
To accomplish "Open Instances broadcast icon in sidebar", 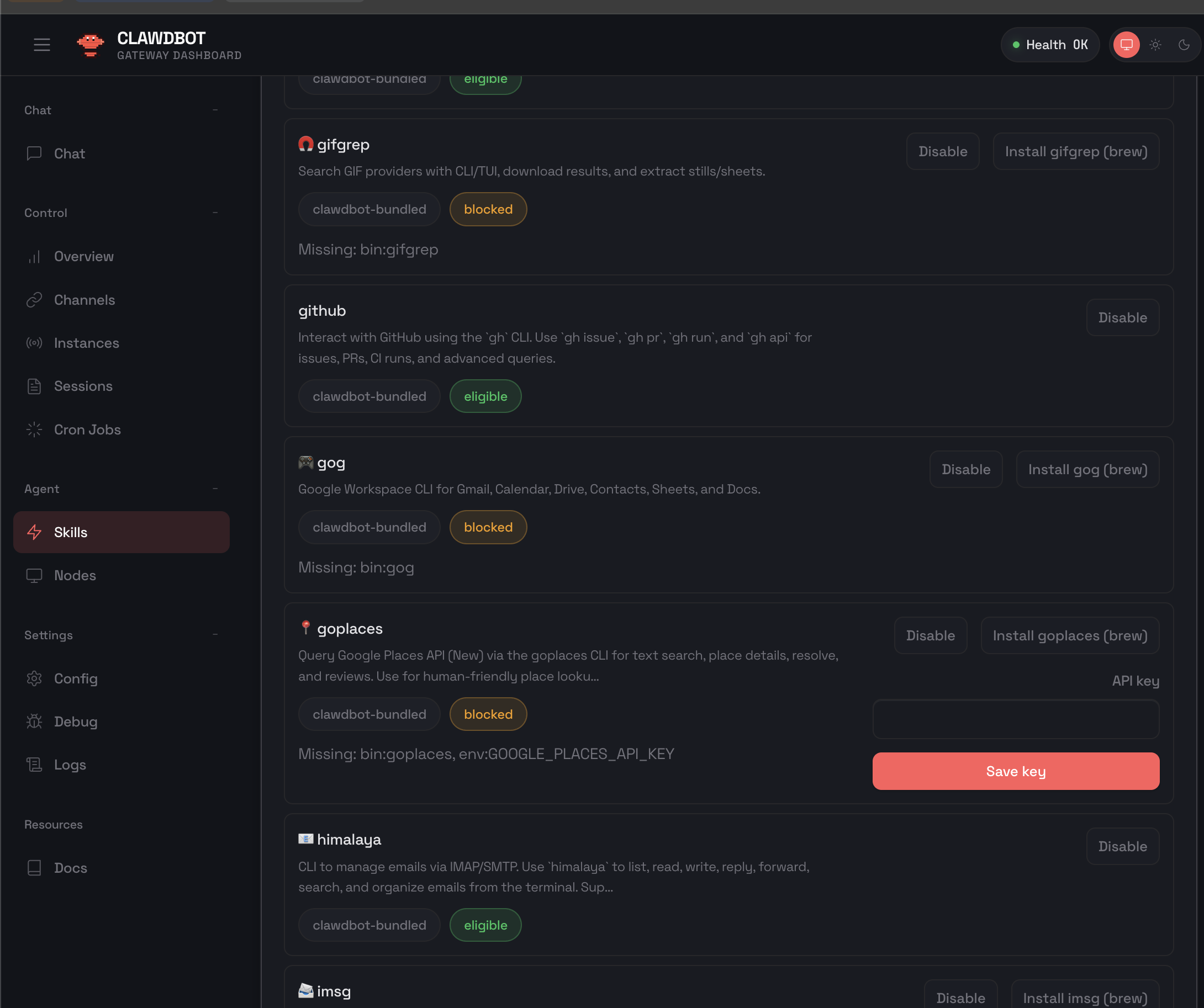I will [34, 343].
